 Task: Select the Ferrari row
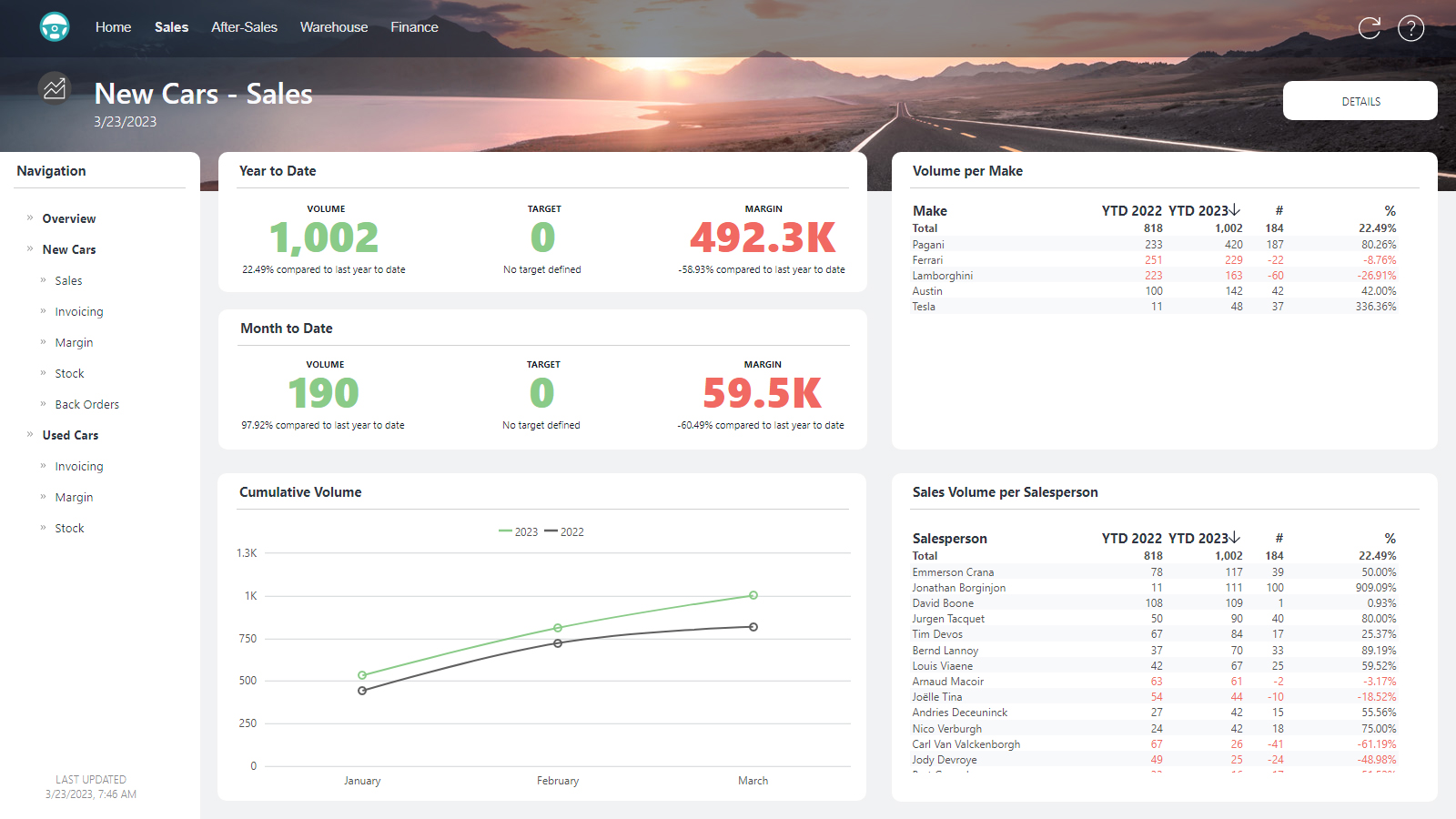[x=1154, y=259]
